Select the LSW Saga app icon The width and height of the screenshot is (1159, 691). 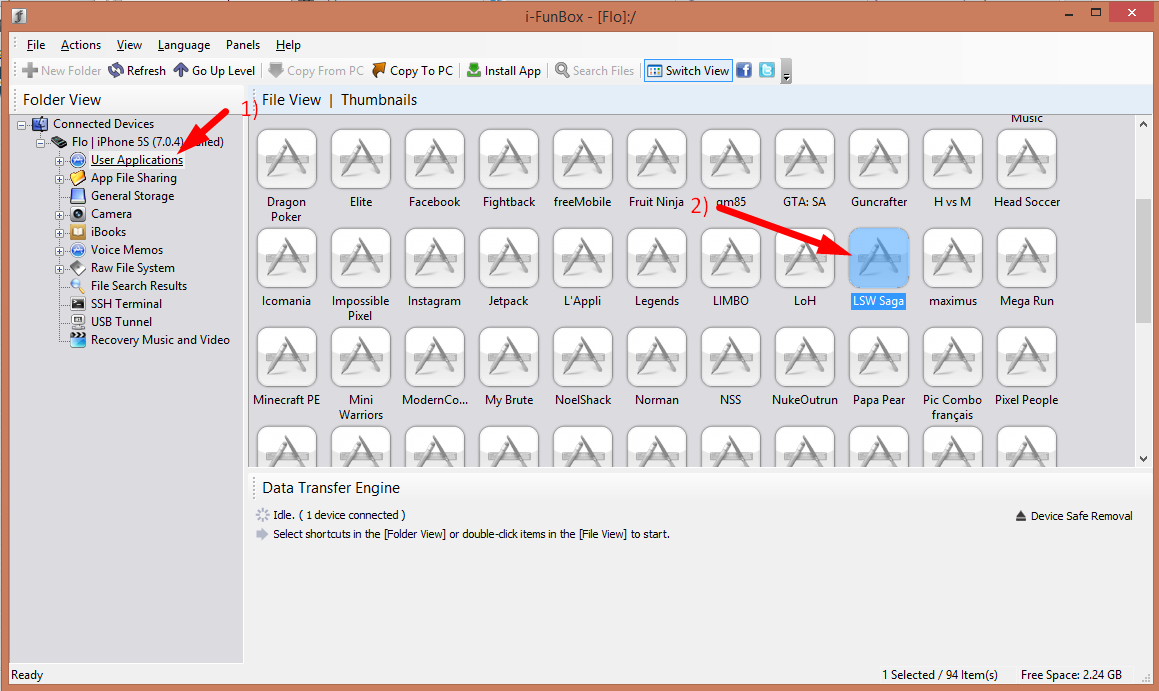pyautogui.click(x=879, y=258)
